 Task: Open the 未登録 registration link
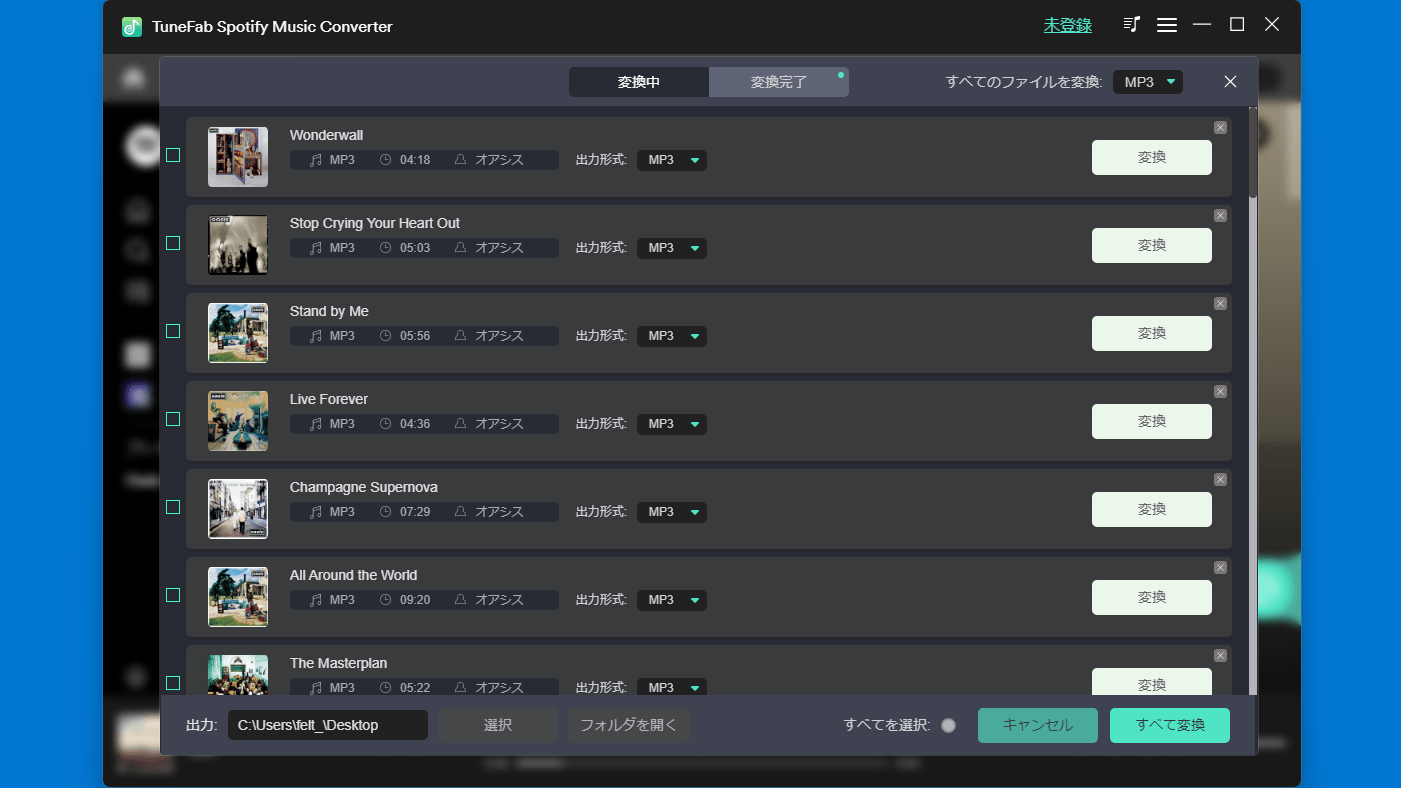(x=1068, y=26)
